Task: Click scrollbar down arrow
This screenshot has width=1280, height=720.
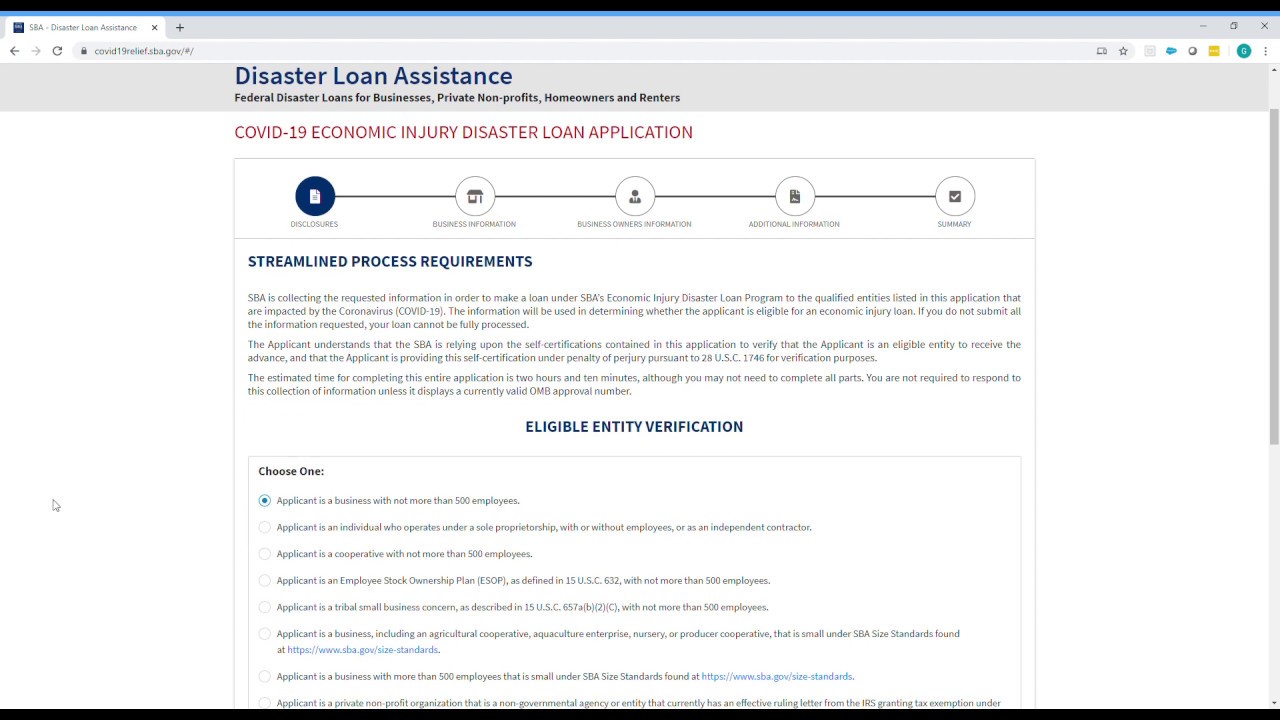Action: click(1274, 703)
